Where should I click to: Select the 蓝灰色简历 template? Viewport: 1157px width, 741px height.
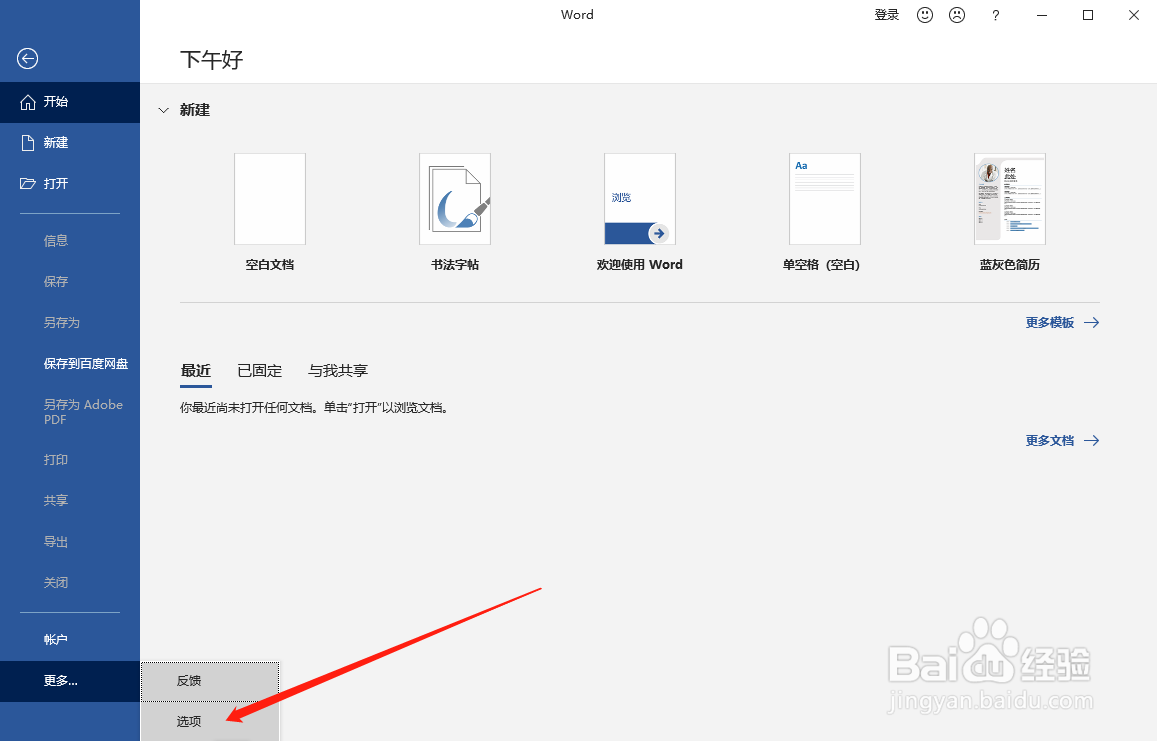click(1010, 199)
